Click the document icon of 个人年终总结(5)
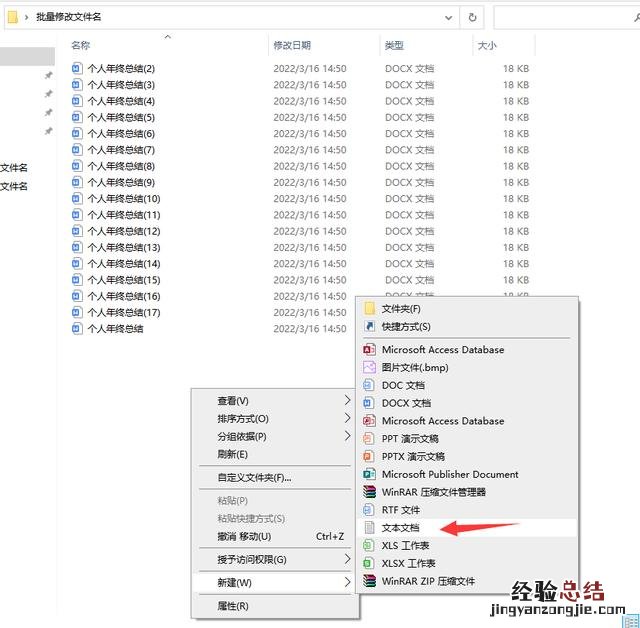This screenshot has width=640, height=628. pyautogui.click(x=77, y=117)
